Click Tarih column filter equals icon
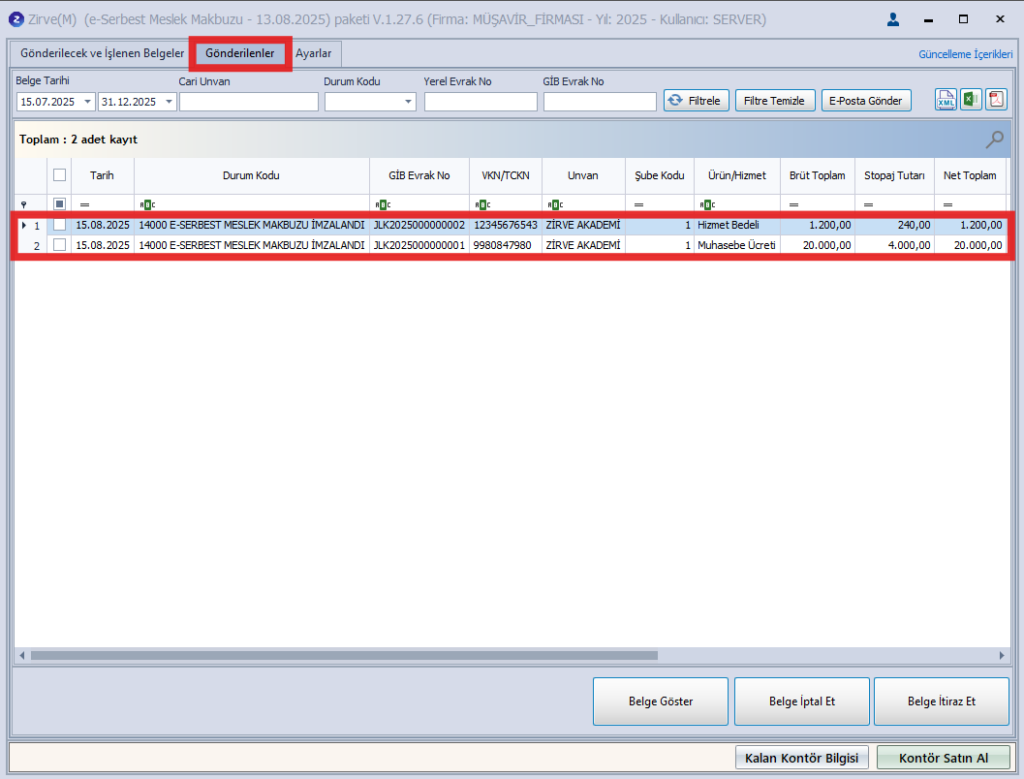The height and width of the screenshot is (779, 1024). point(84,204)
